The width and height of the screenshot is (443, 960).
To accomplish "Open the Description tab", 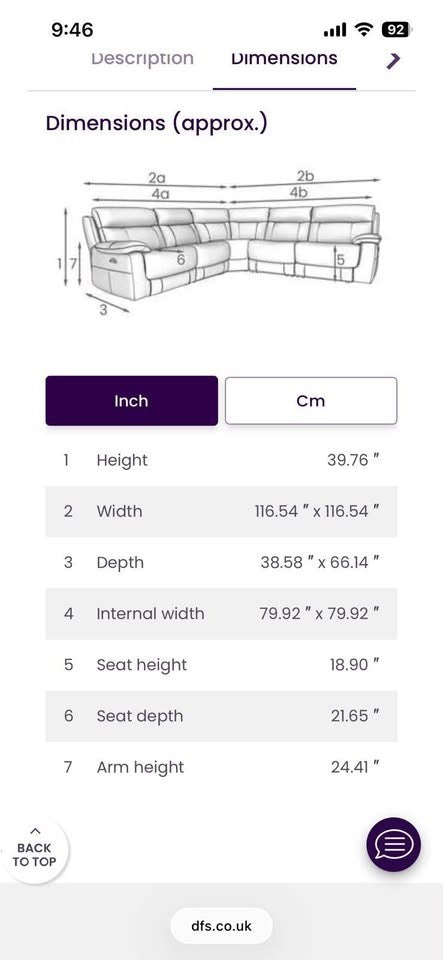I will (x=142, y=59).
